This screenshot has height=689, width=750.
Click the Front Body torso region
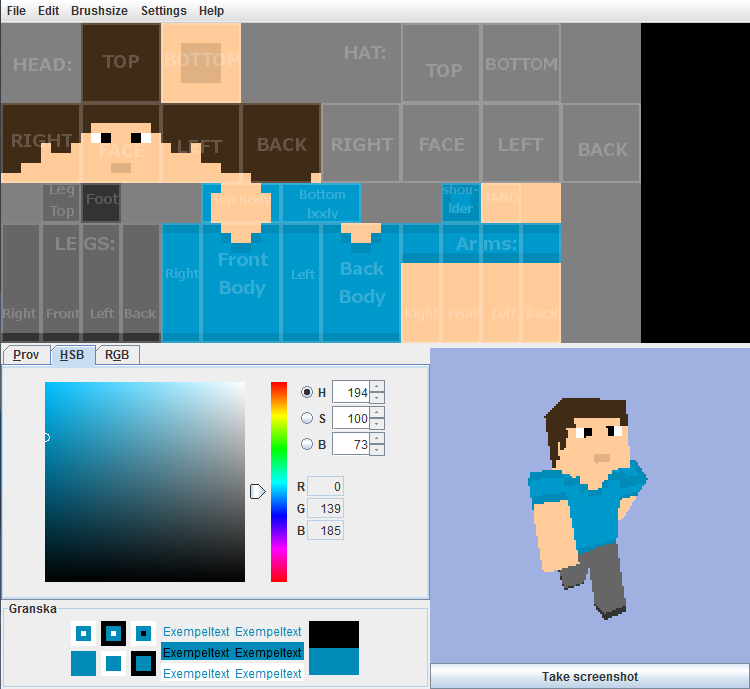click(x=242, y=282)
